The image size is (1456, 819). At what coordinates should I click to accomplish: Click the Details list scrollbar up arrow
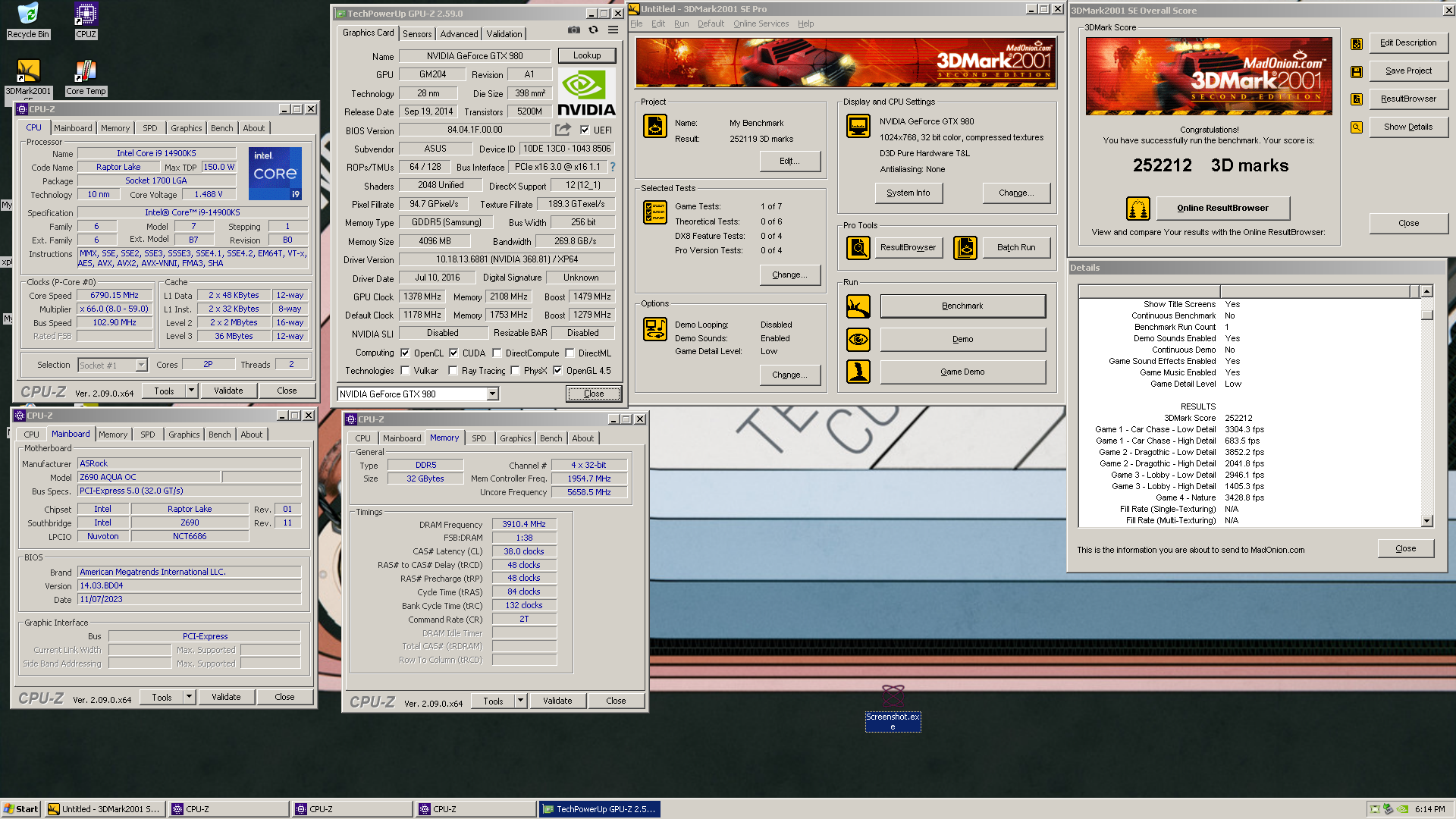[x=1426, y=291]
